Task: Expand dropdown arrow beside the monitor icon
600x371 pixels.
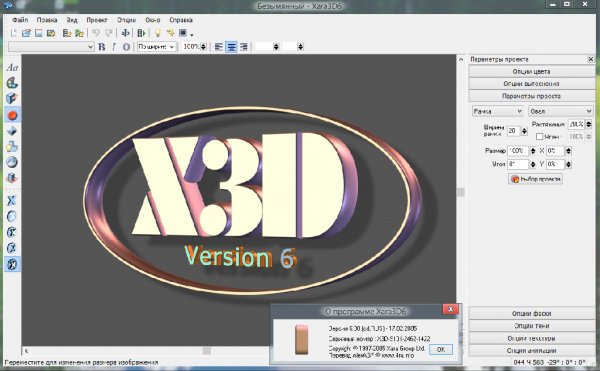Action: (x=192, y=35)
